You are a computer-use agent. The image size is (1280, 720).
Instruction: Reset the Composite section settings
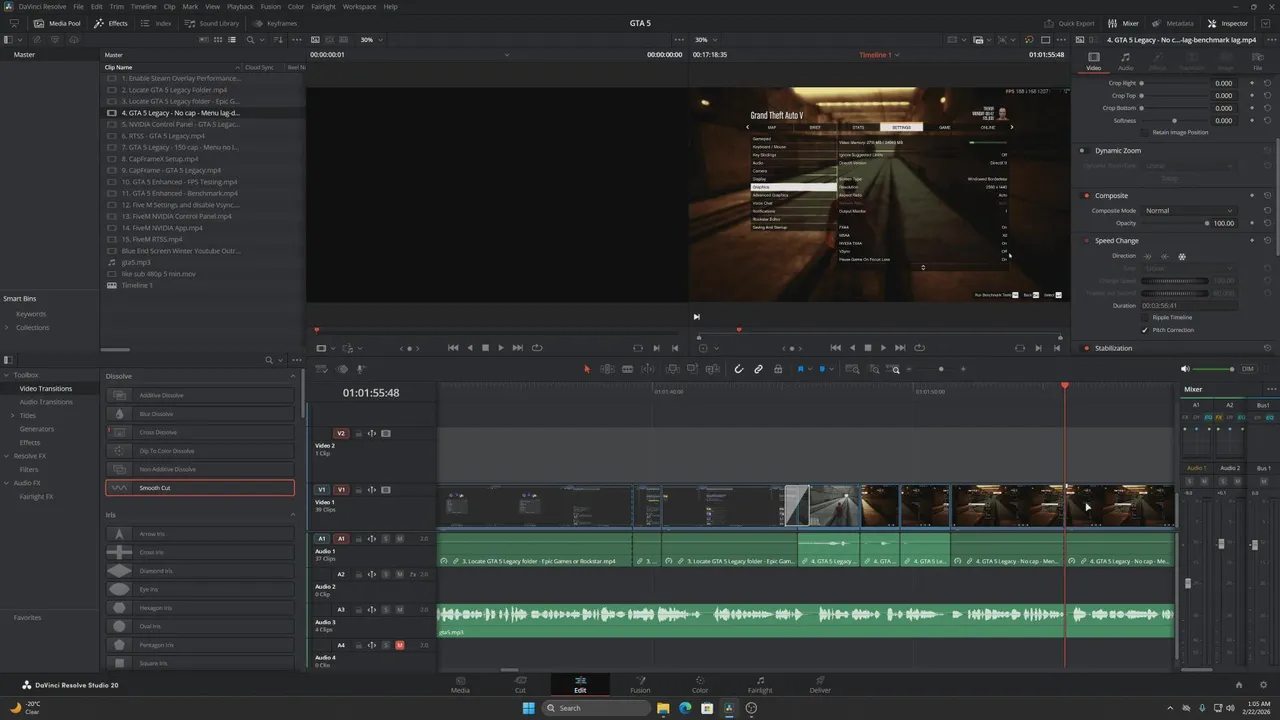(1267, 195)
